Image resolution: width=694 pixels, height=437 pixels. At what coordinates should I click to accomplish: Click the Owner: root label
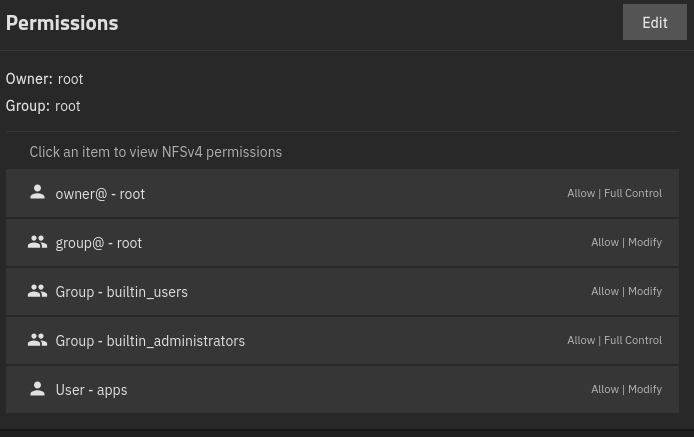45,79
